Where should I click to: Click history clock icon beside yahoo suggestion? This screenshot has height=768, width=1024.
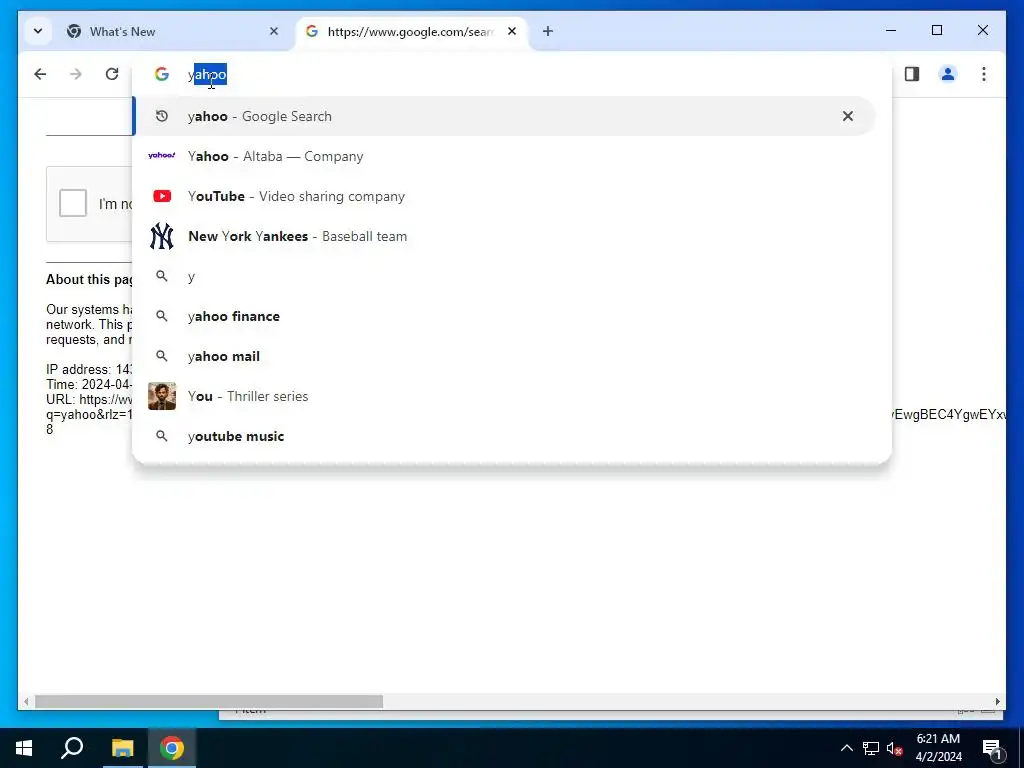click(x=162, y=116)
